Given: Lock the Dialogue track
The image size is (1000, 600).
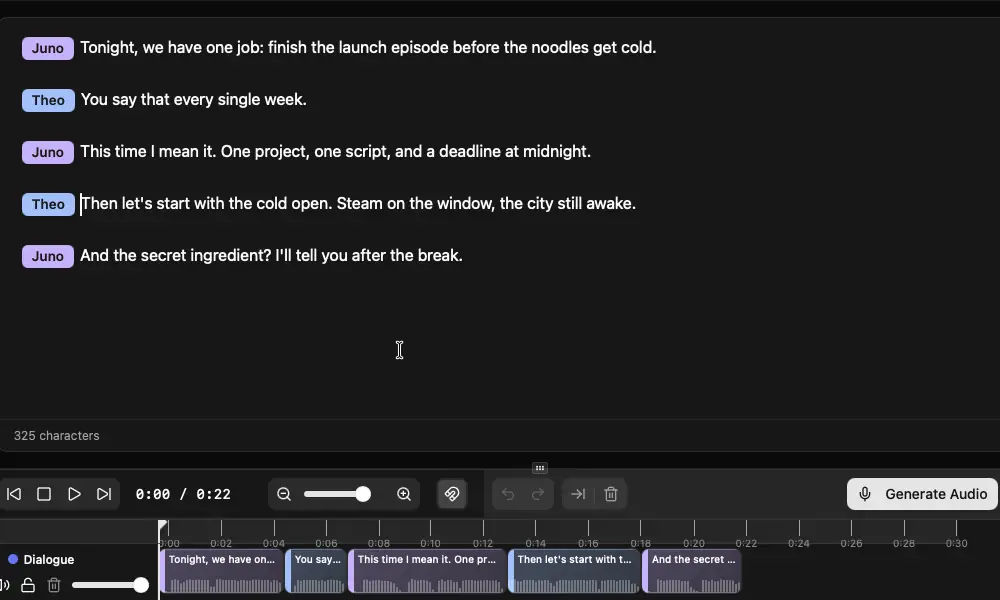Looking at the screenshot, I should (28, 585).
